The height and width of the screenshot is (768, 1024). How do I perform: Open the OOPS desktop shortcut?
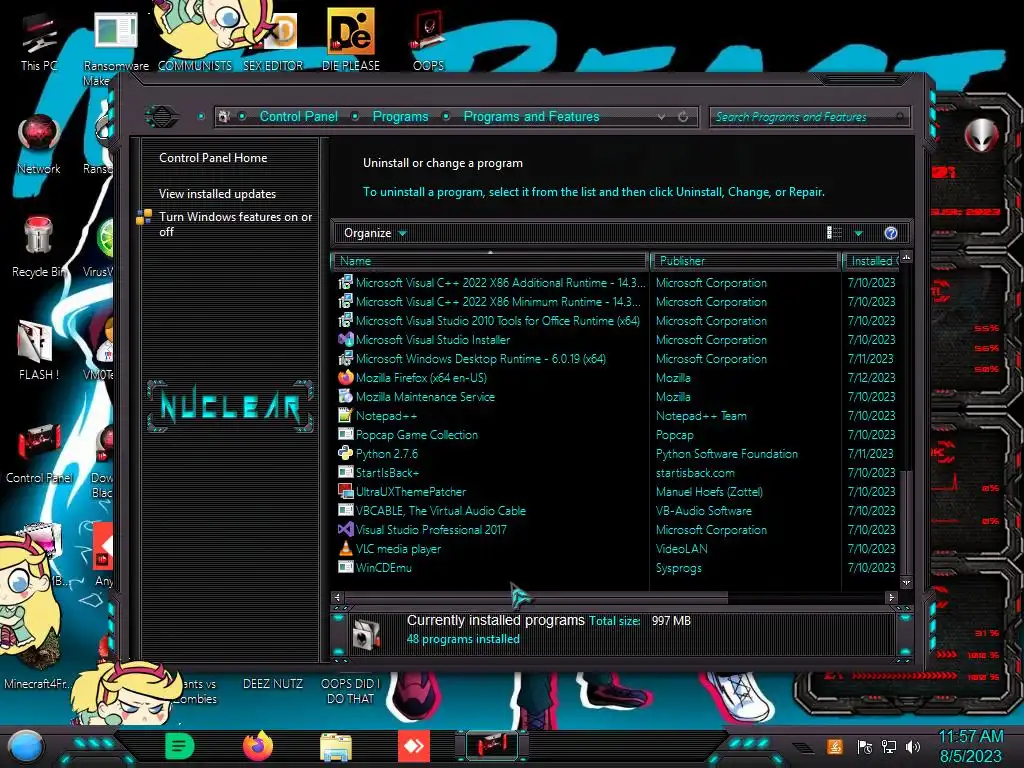point(428,40)
